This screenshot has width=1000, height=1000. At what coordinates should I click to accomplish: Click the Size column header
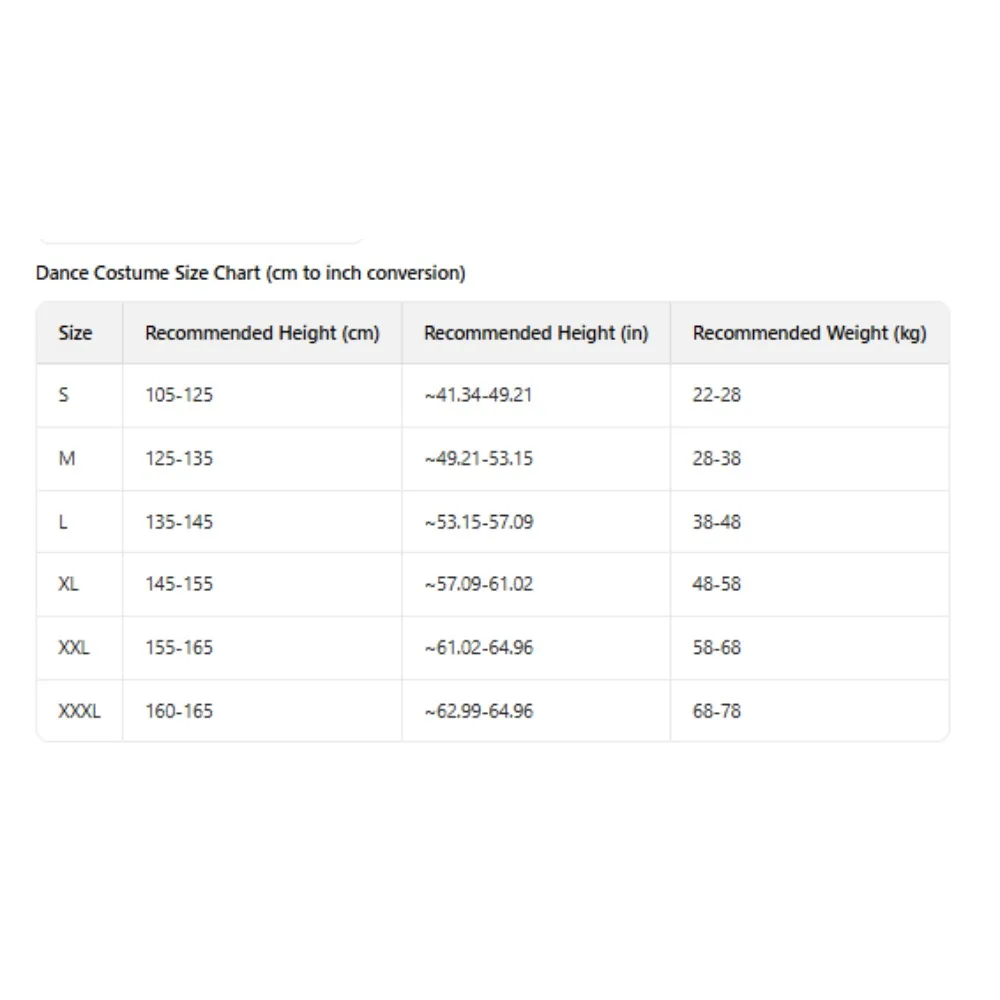[x=75, y=333]
